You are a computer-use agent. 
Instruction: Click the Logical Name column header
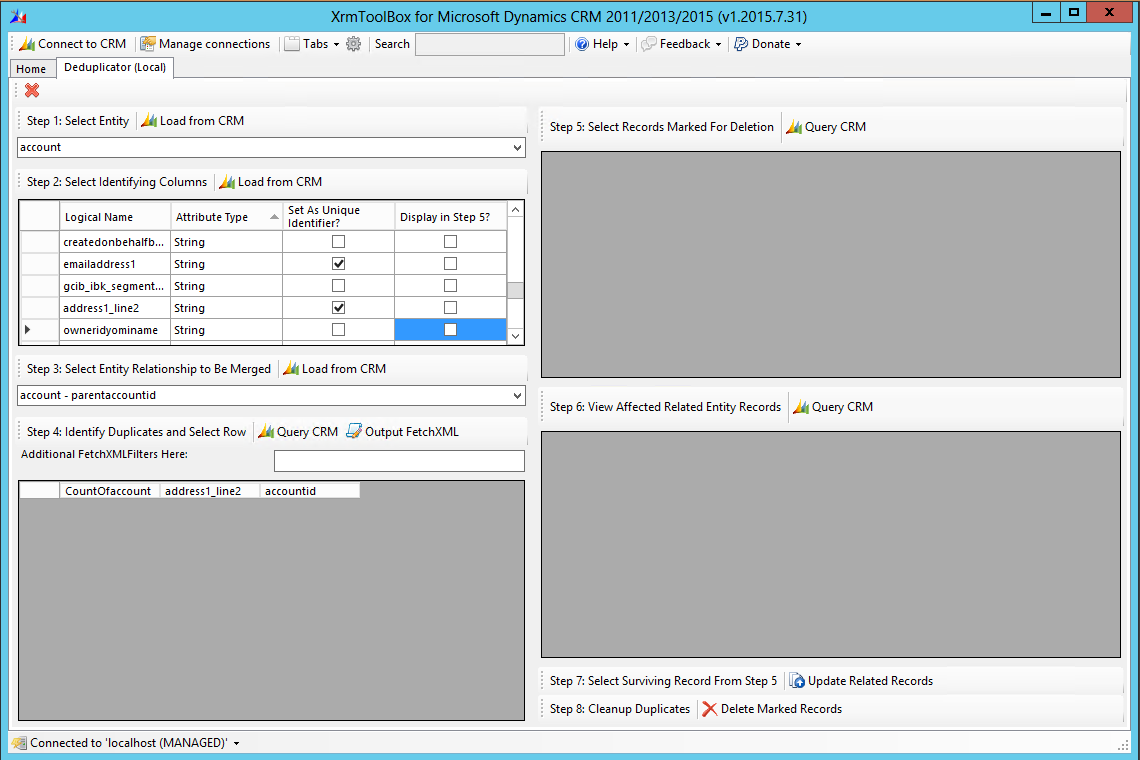pyautogui.click(x=115, y=217)
